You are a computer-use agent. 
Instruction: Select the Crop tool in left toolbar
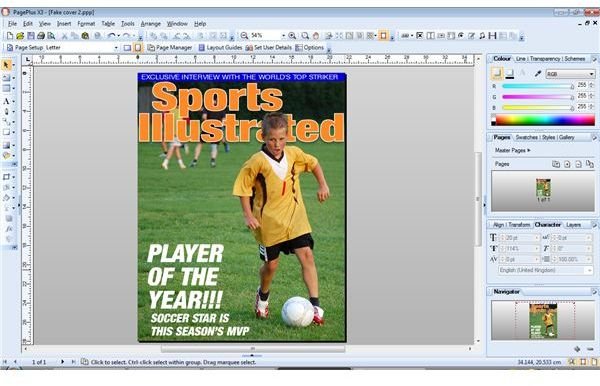6,177
